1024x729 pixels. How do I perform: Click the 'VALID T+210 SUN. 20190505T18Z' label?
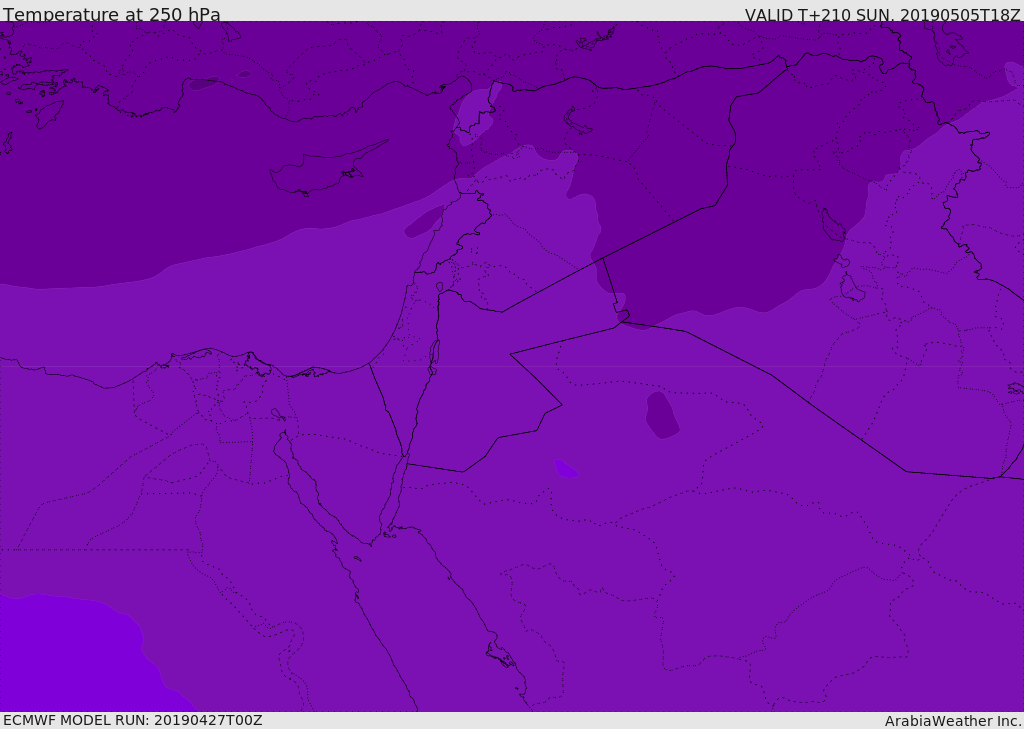tap(882, 15)
